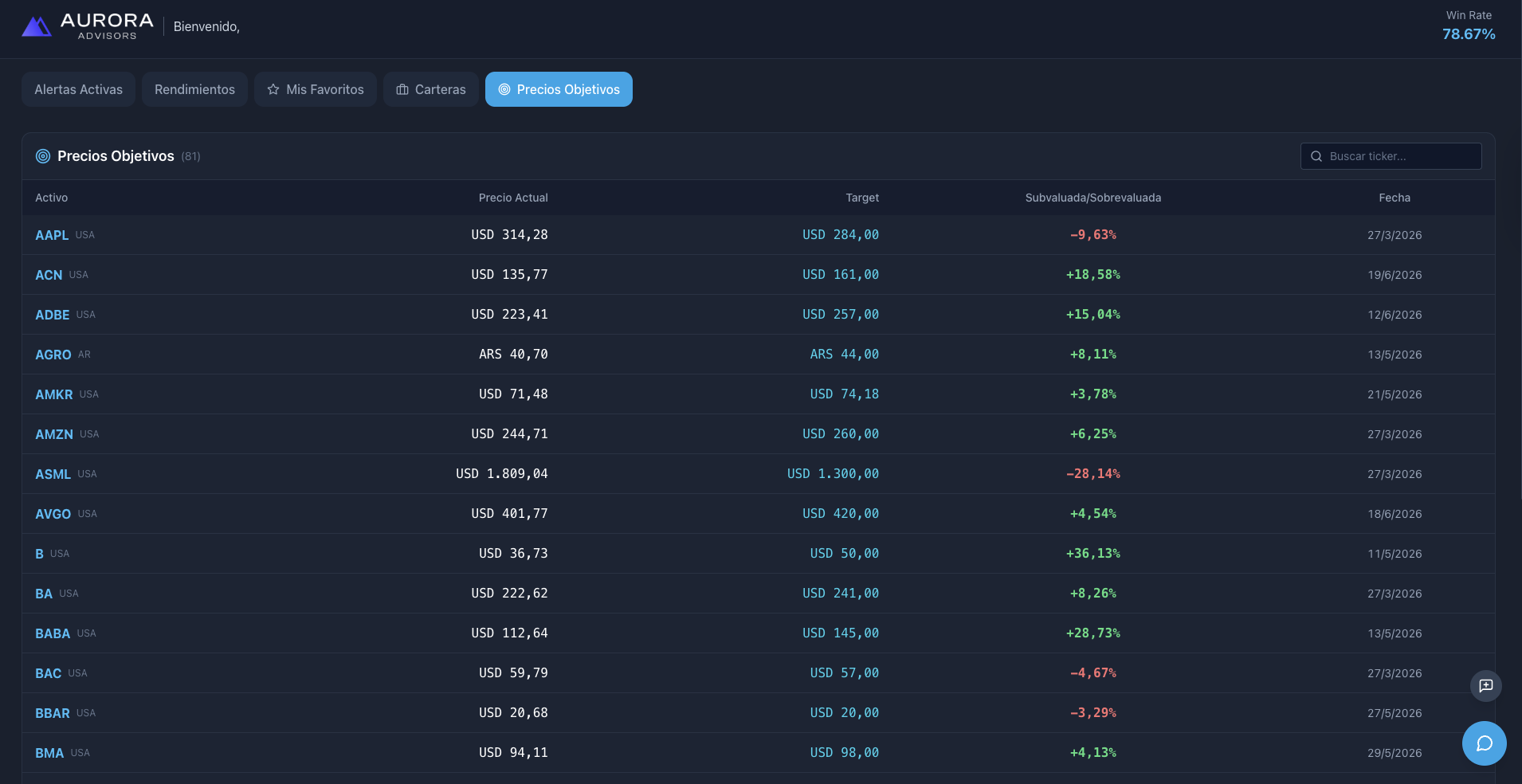Screen dimensions: 1522x784
Task: Click the +18,58% value for ACN
Action: [1093, 275]
